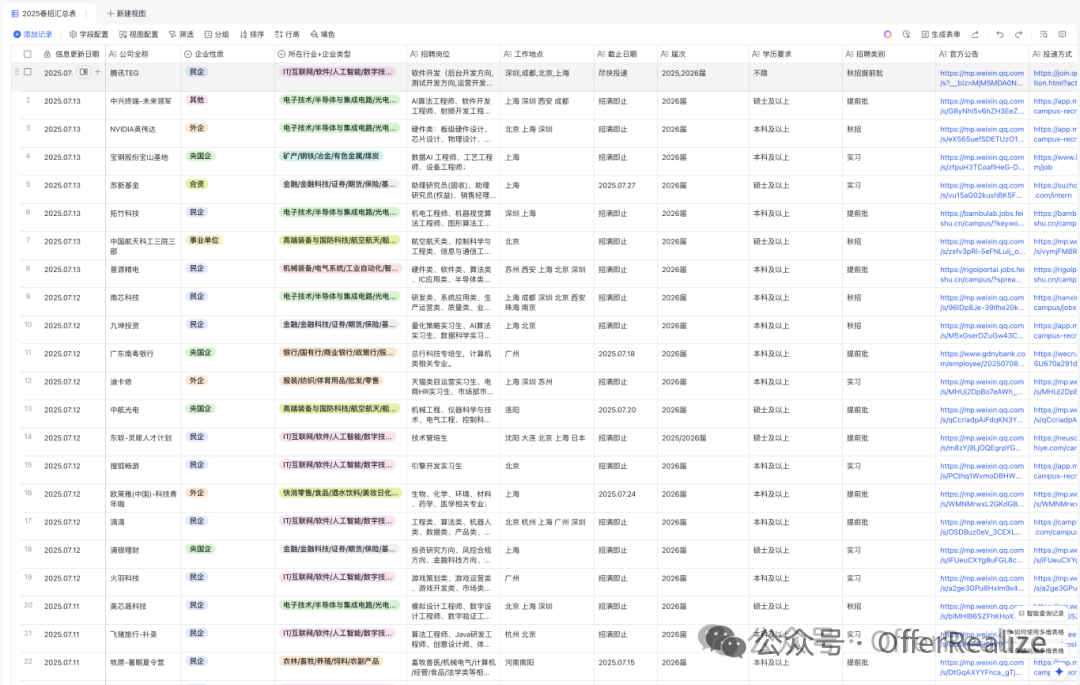Screen dimensions: 1080x685
Task: Open the 字段配置 (field configuration) panel
Action: click(x=86, y=34)
